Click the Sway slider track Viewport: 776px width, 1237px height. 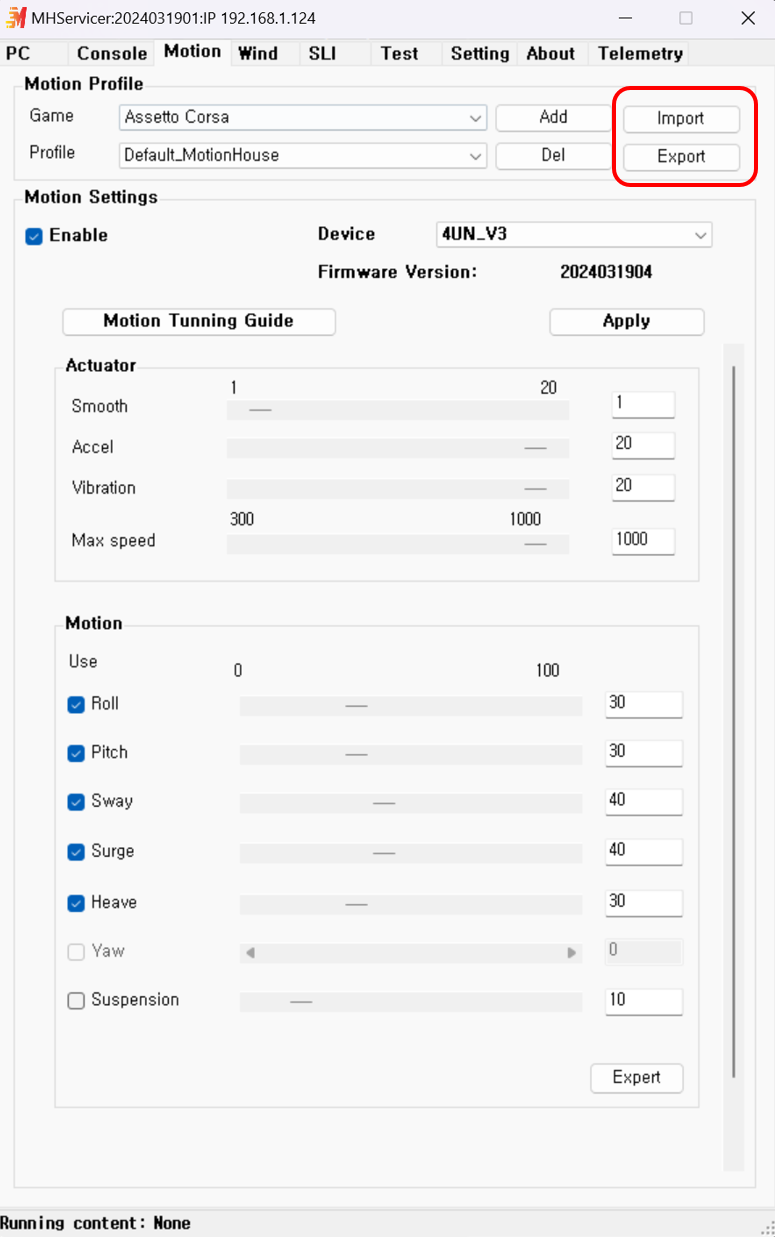pyautogui.click(x=411, y=803)
